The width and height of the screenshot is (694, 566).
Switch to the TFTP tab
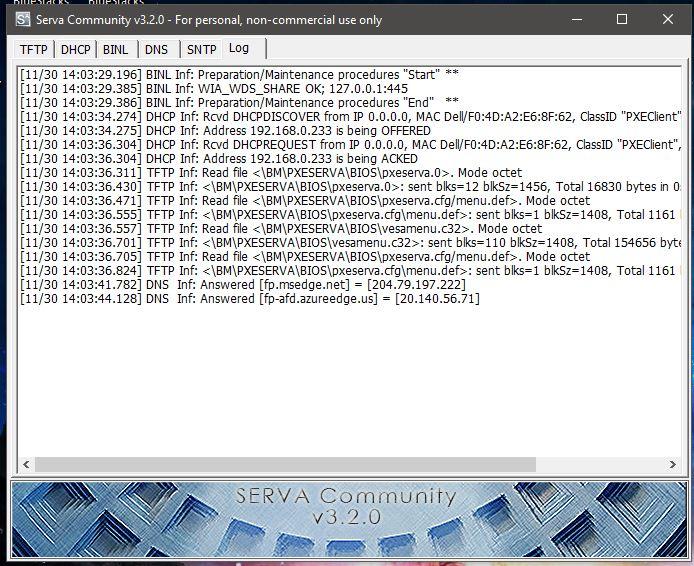(33, 50)
